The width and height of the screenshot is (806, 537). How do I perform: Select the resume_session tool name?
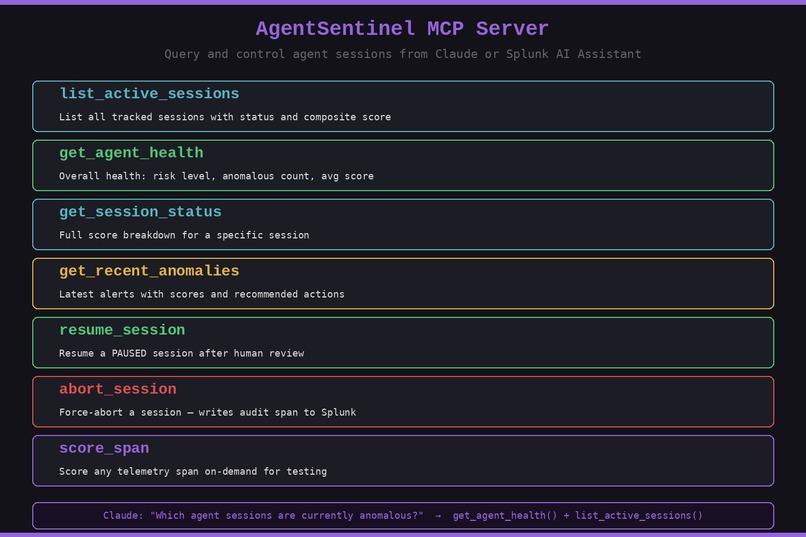pyautogui.click(x=122, y=330)
